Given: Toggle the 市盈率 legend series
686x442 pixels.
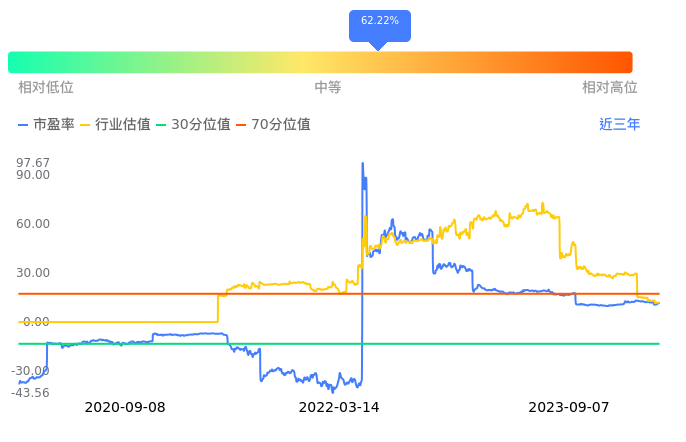Looking at the screenshot, I should pos(46,125).
